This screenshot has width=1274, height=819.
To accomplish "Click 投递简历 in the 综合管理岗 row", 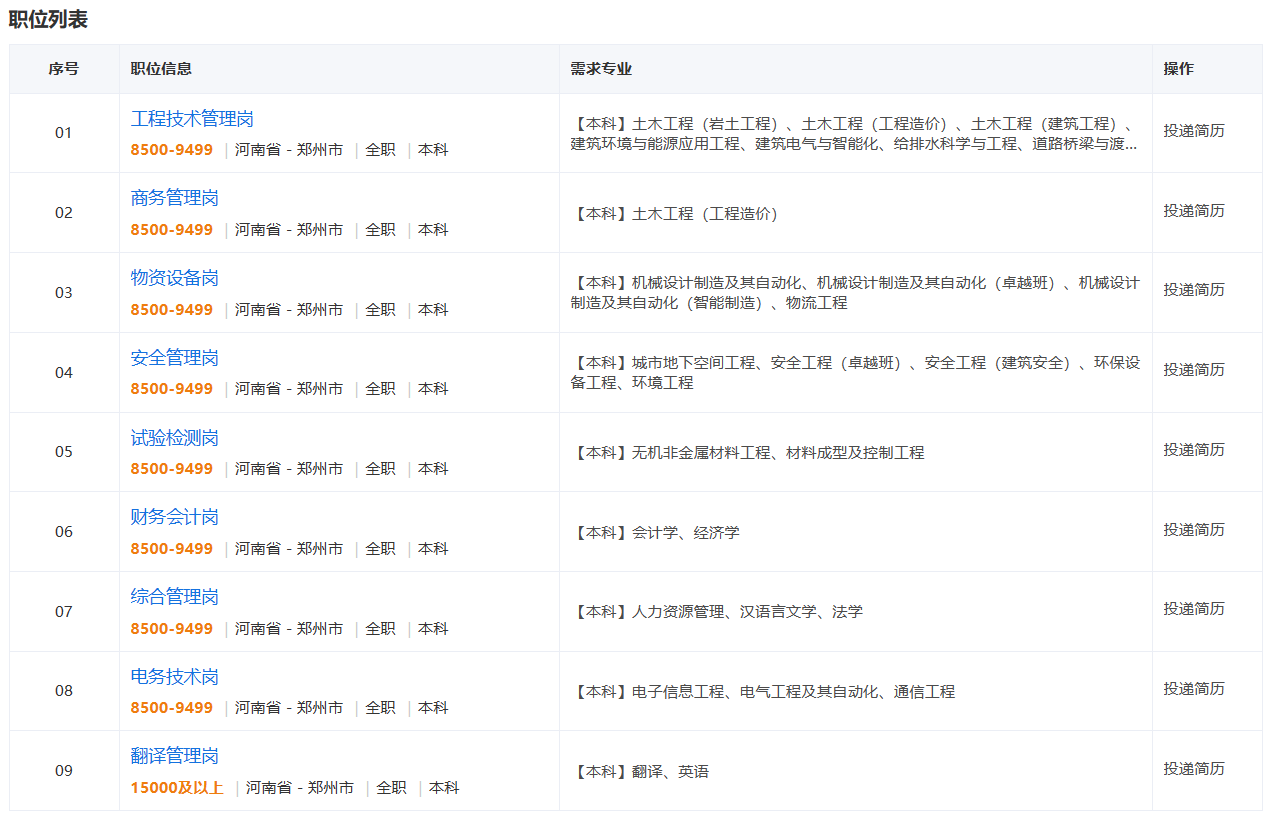I will point(1193,609).
